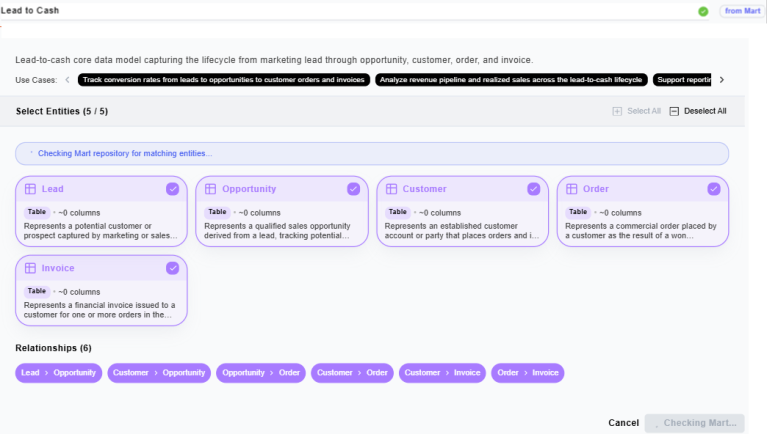Click the 'Relationships (6)' heading
Viewport: 767px width, 434px height.
click(53, 348)
